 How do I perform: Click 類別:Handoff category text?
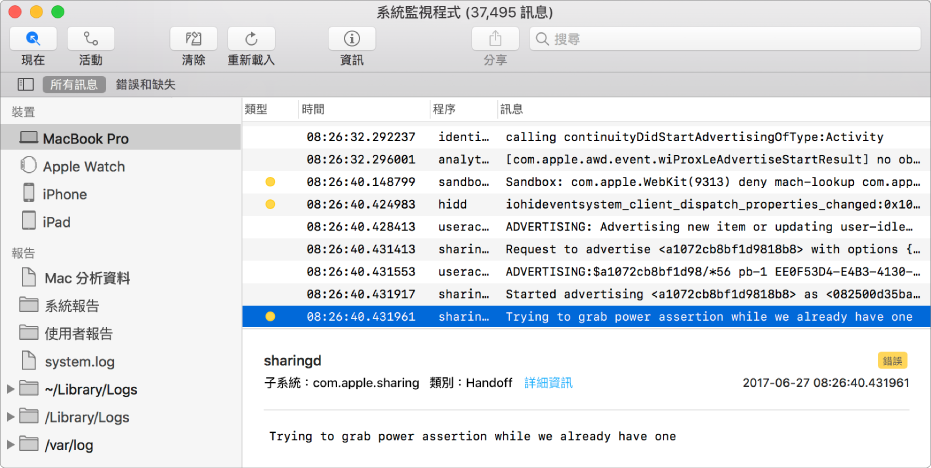[x=471, y=383]
